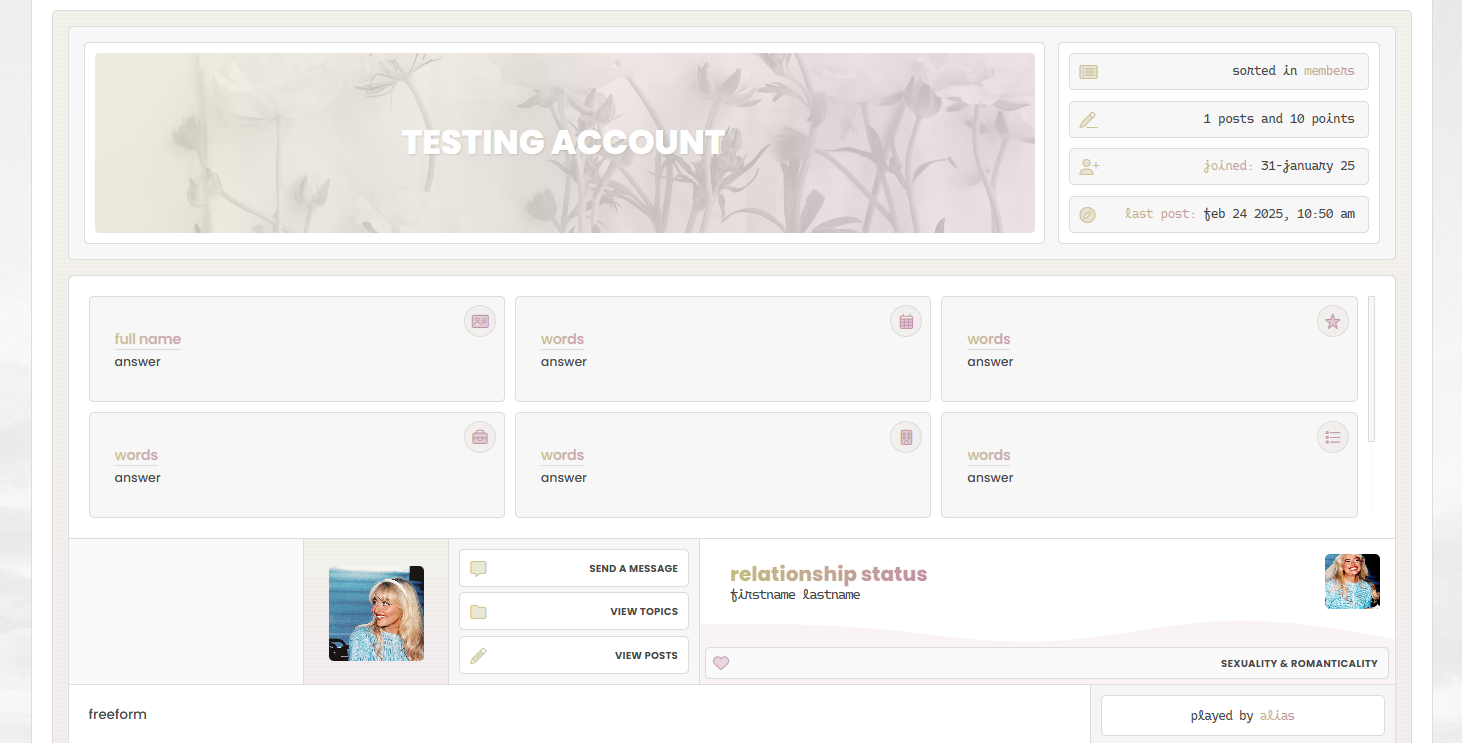
Task: Click the building icon in bottom middle card
Action: click(906, 437)
